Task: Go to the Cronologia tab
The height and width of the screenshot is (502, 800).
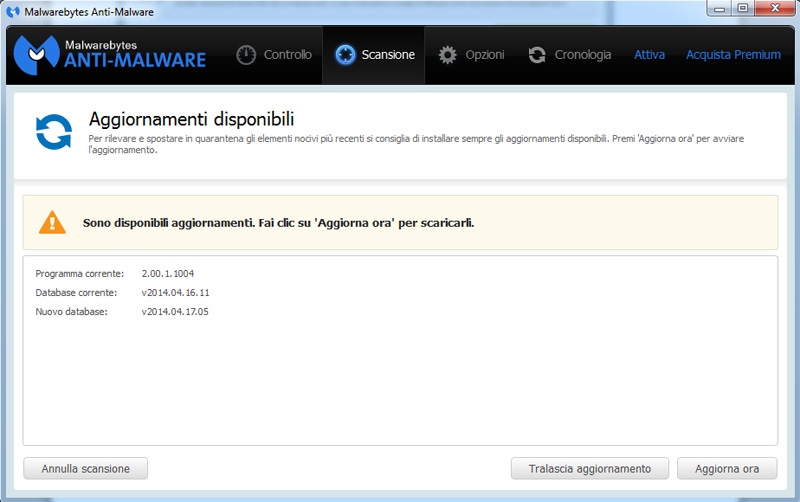Action: tap(569, 55)
